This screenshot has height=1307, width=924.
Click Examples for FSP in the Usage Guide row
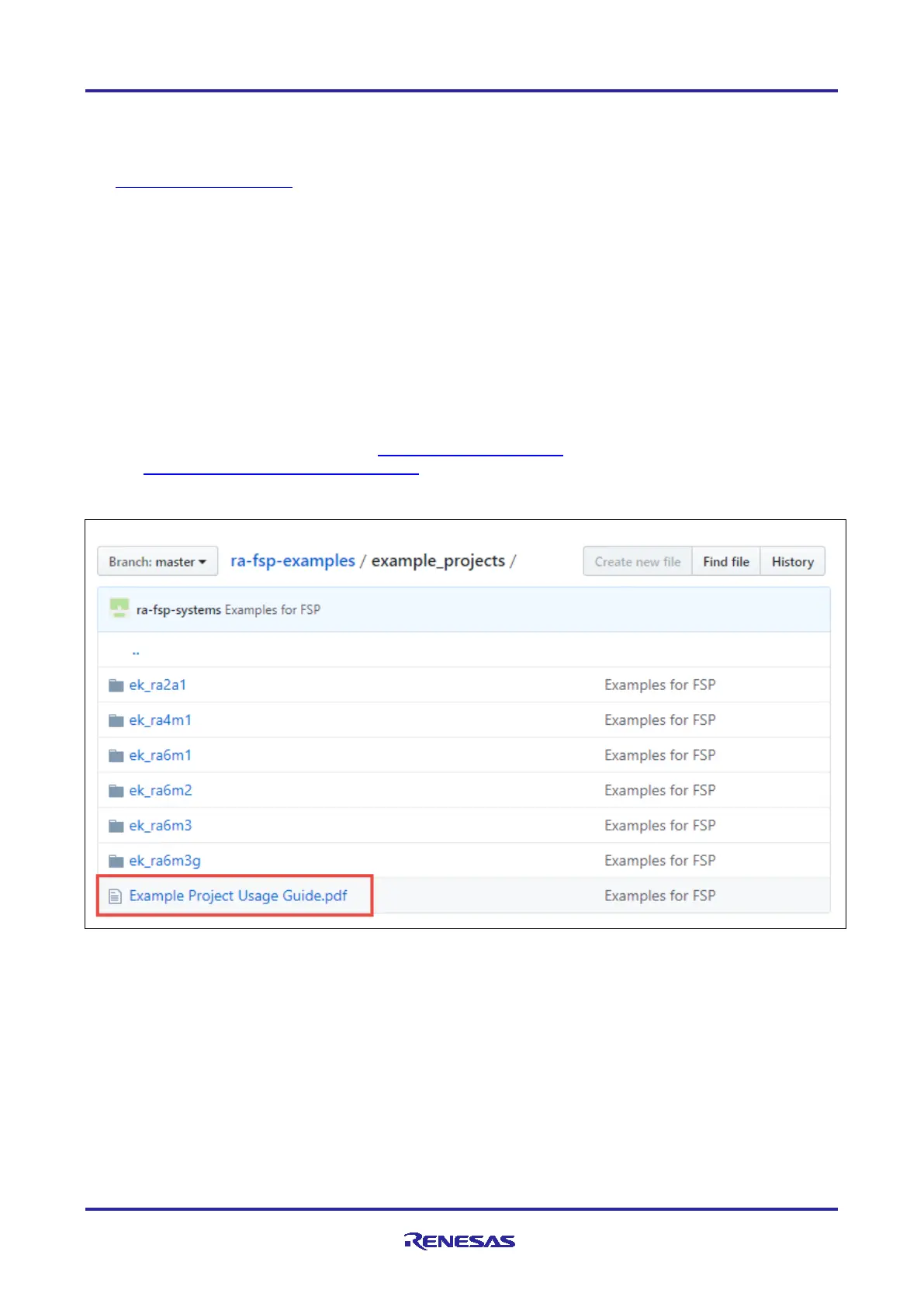pyautogui.click(x=660, y=896)
